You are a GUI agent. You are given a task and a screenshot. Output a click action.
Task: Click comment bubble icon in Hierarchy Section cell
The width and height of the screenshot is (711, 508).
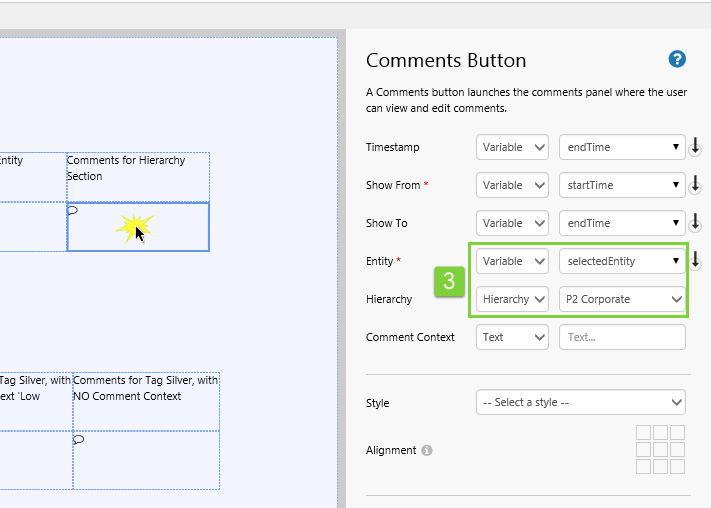pyautogui.click(x=73, y=210)
